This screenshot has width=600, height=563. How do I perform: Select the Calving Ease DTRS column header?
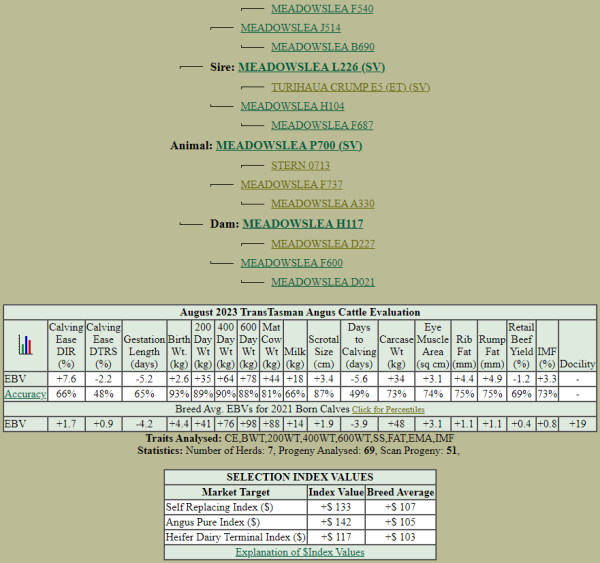[103, 346]
